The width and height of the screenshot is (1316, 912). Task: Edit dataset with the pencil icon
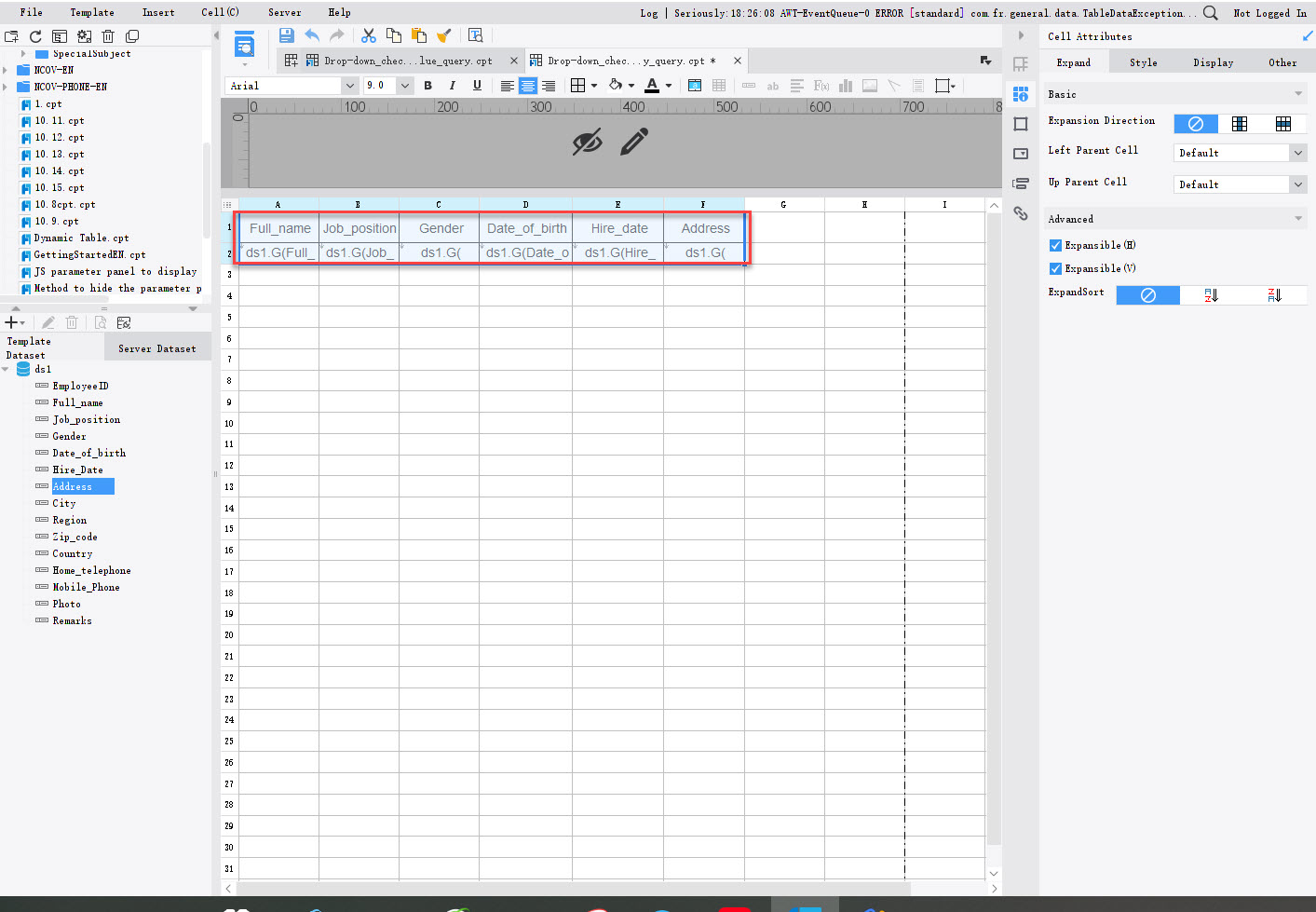(x=46, y=321)
